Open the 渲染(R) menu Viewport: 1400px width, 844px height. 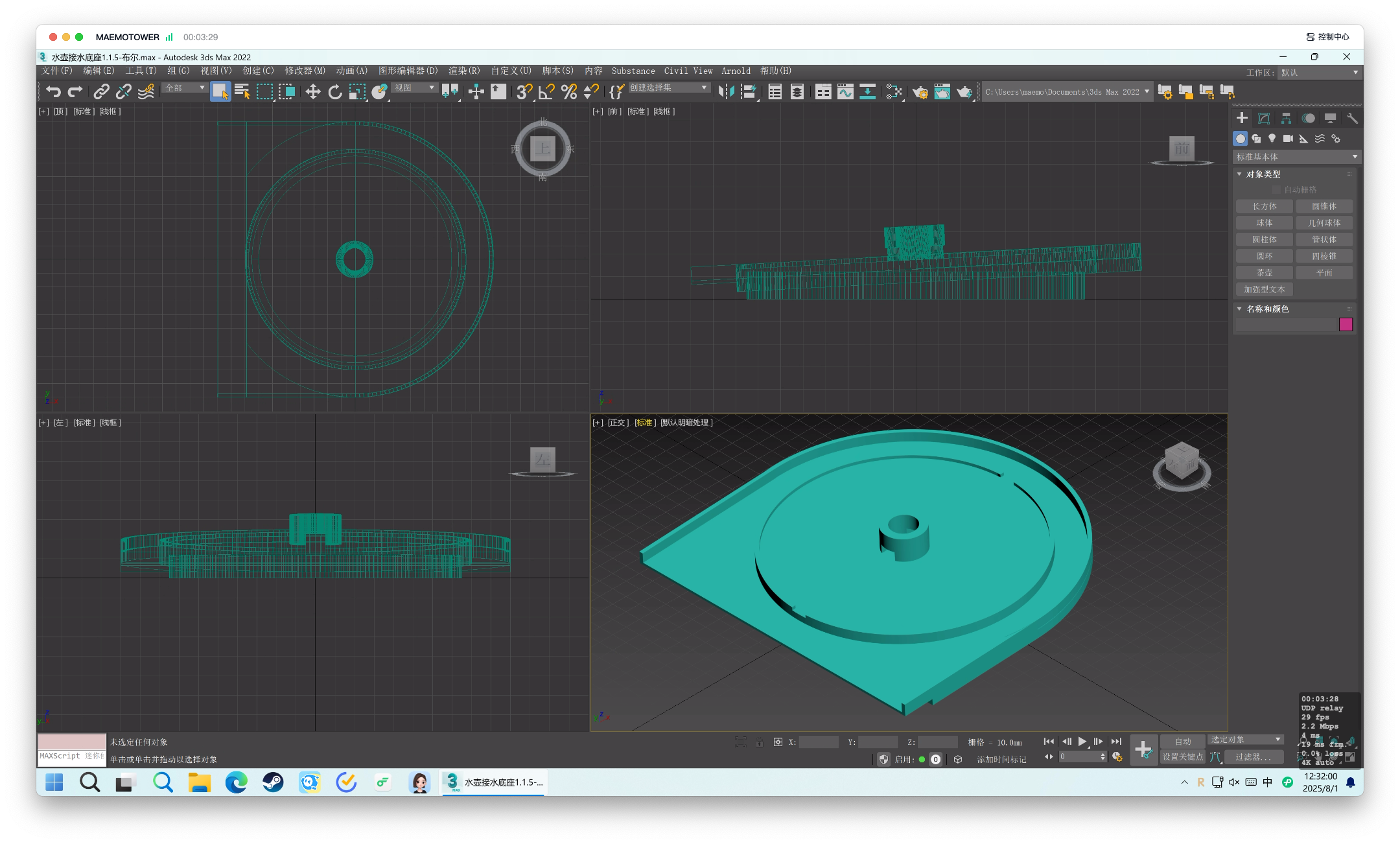pyautogui.click(x=464, y=71)
